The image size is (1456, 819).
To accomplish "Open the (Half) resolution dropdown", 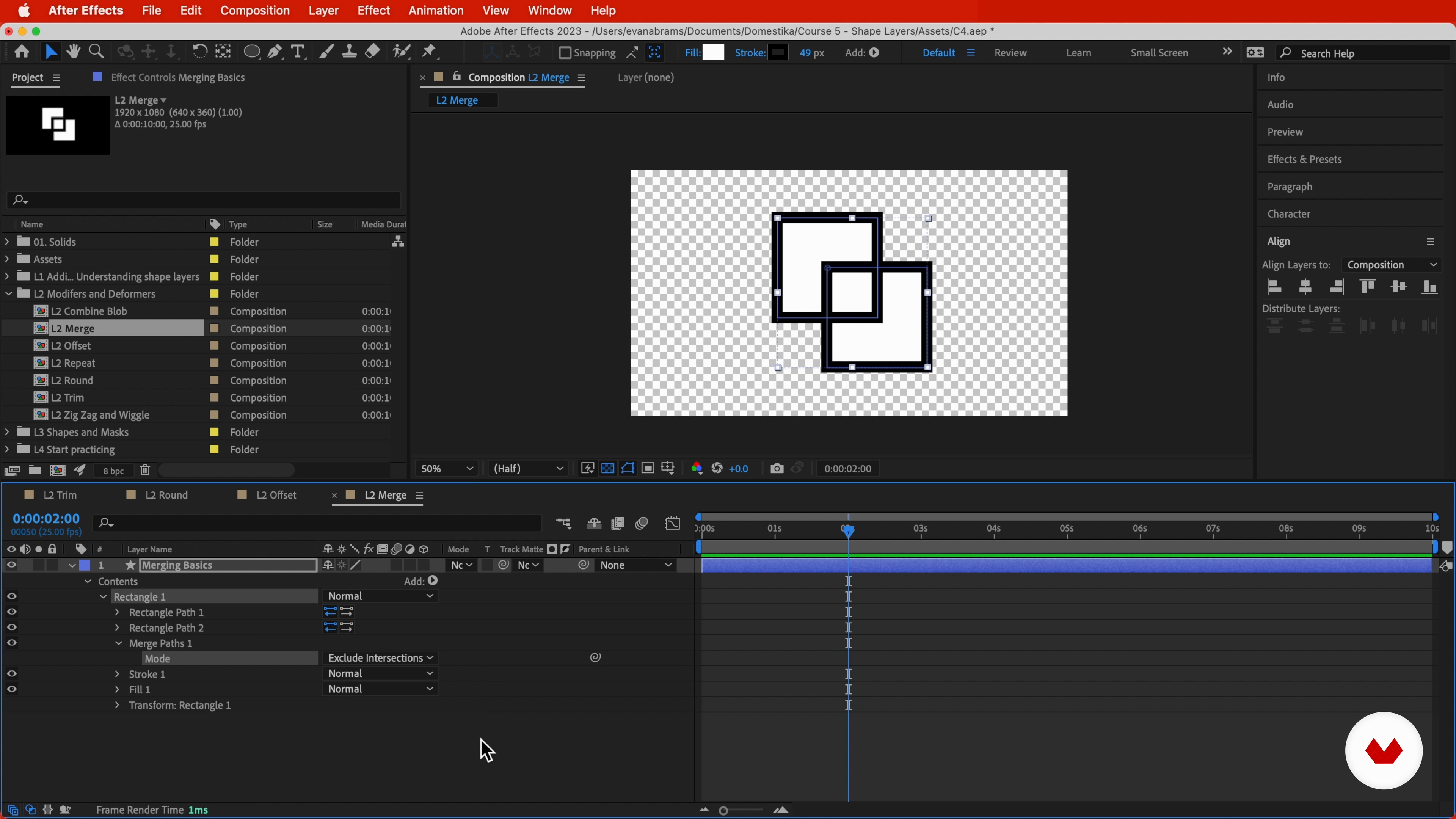I will (528, 469).
